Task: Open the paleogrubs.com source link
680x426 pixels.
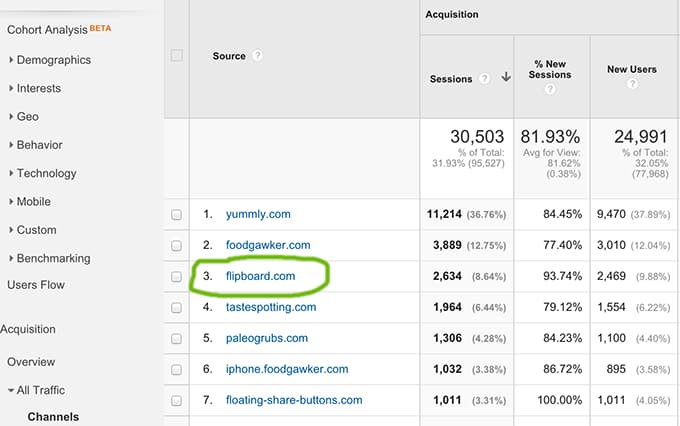Action: click(267, 338)
